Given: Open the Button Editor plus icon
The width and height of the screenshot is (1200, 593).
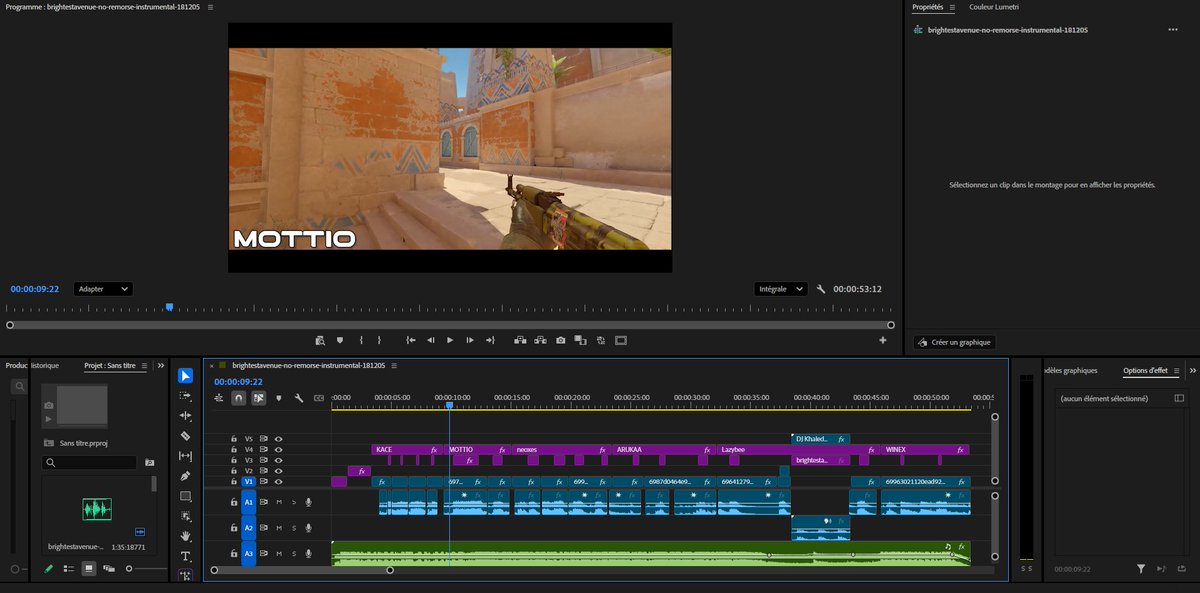Looking at the screenshot, I should coord(883,340).
